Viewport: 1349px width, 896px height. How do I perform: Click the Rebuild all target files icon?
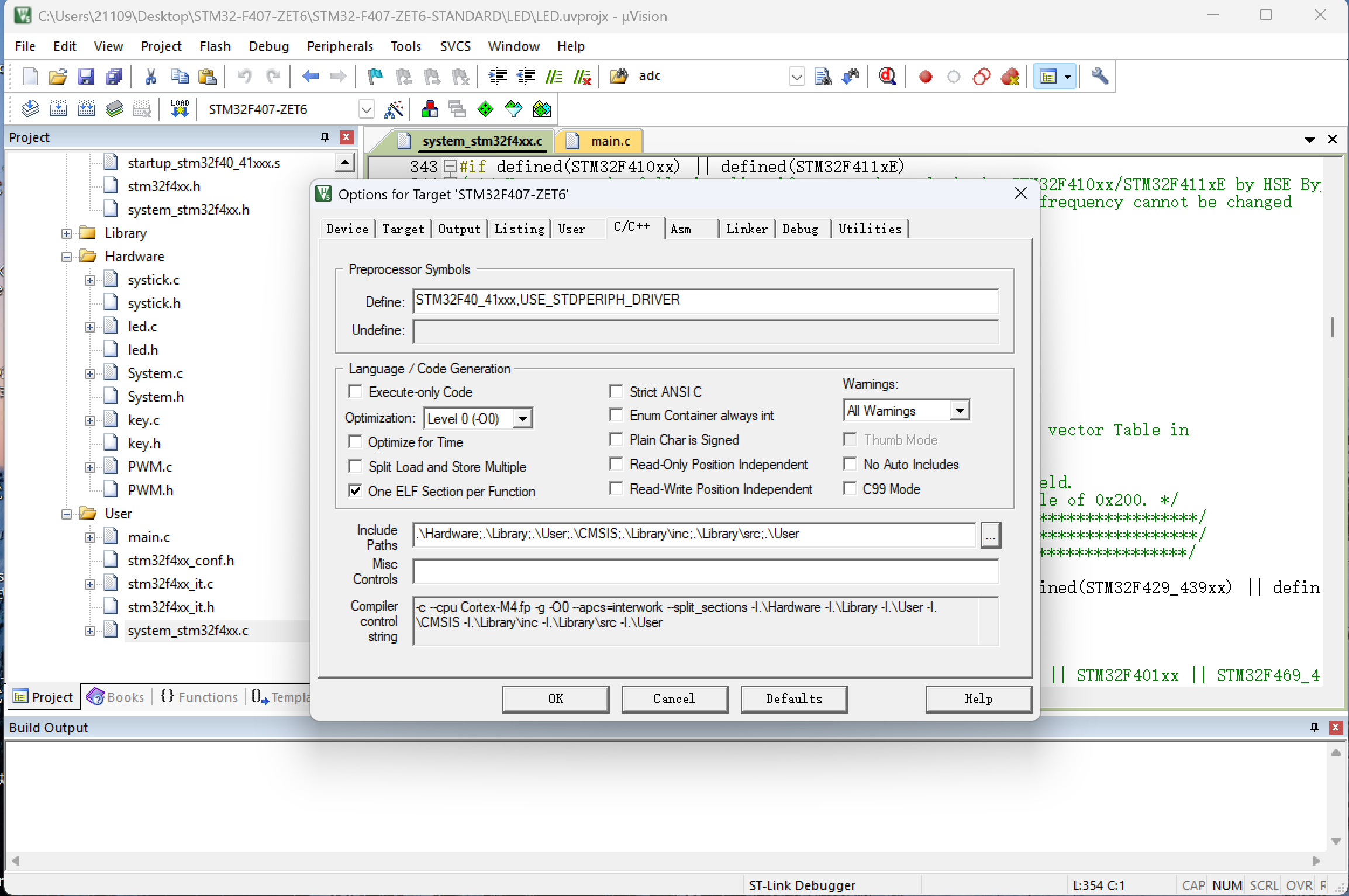86,109
